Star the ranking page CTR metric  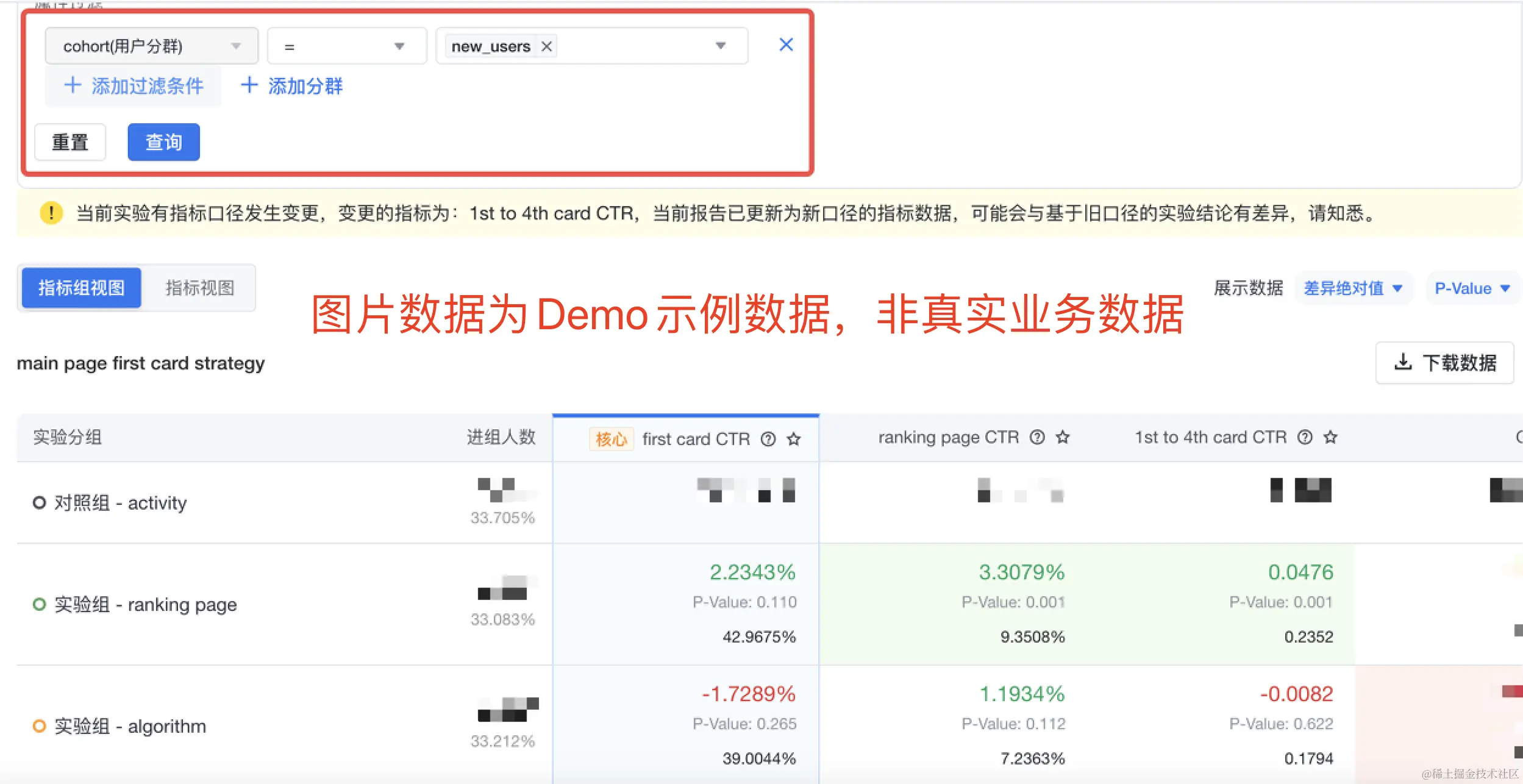click(1063, 437)
